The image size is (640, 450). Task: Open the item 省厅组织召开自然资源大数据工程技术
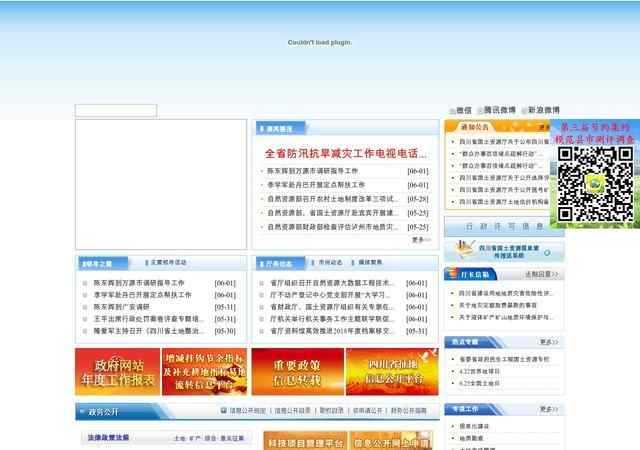tap(332, 283)
